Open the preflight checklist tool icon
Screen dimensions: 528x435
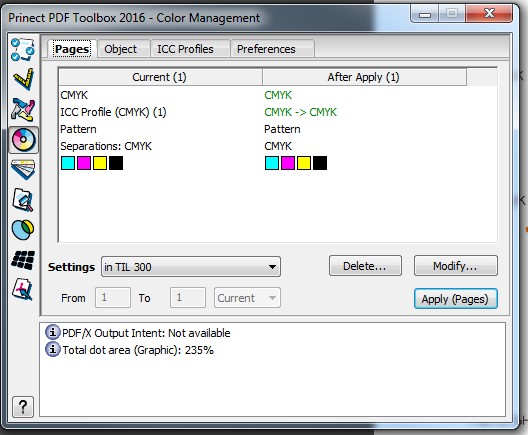23,49
